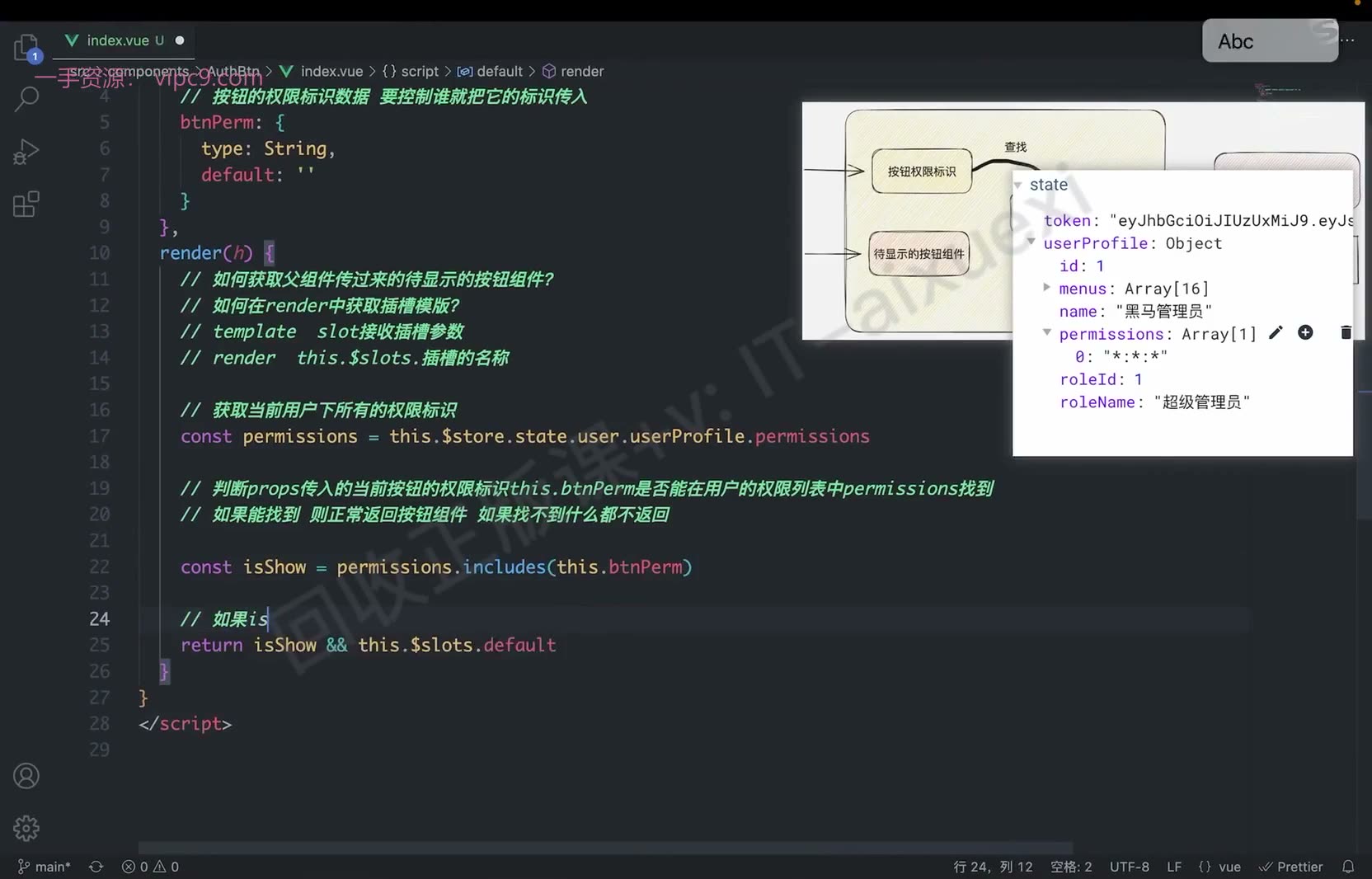This screenshot has height=879, width=1372.
Task: Collapse the permissions Array[1] node
Action: pyautogui.click(x=1046, y=332)
